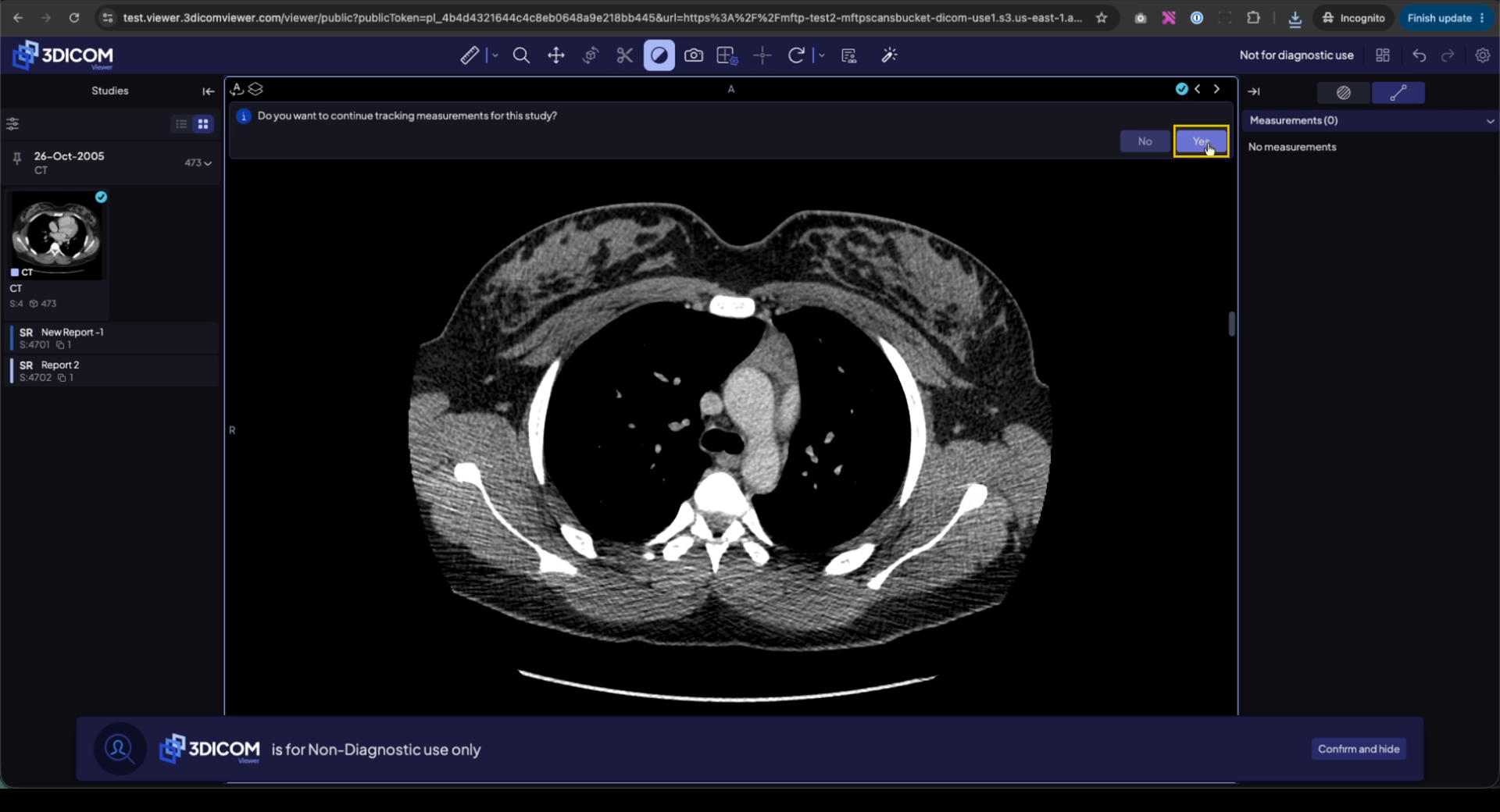Open the studies filter options
This screenshot has height=812, width=1500.
tap(12, 124)
